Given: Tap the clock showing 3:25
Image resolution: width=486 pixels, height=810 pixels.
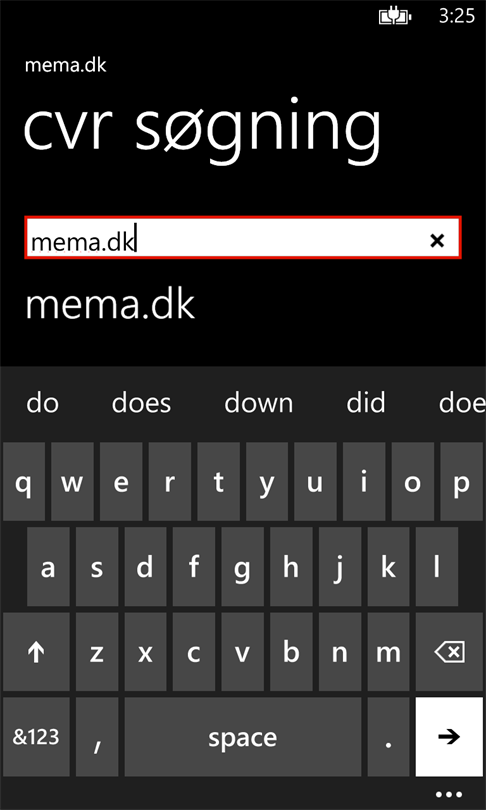Looking at the screenshot, I should coord(457,17).
